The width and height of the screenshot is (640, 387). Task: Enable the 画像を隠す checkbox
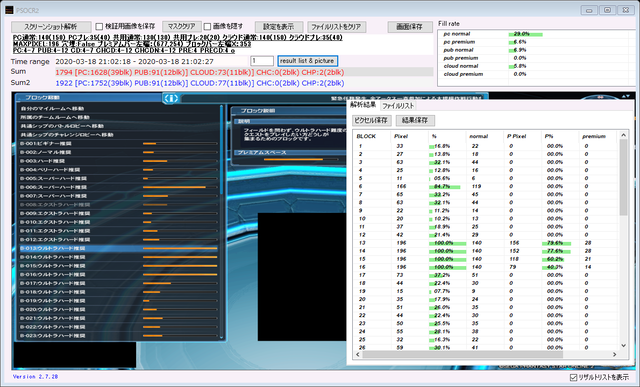(x=207, y=27)
